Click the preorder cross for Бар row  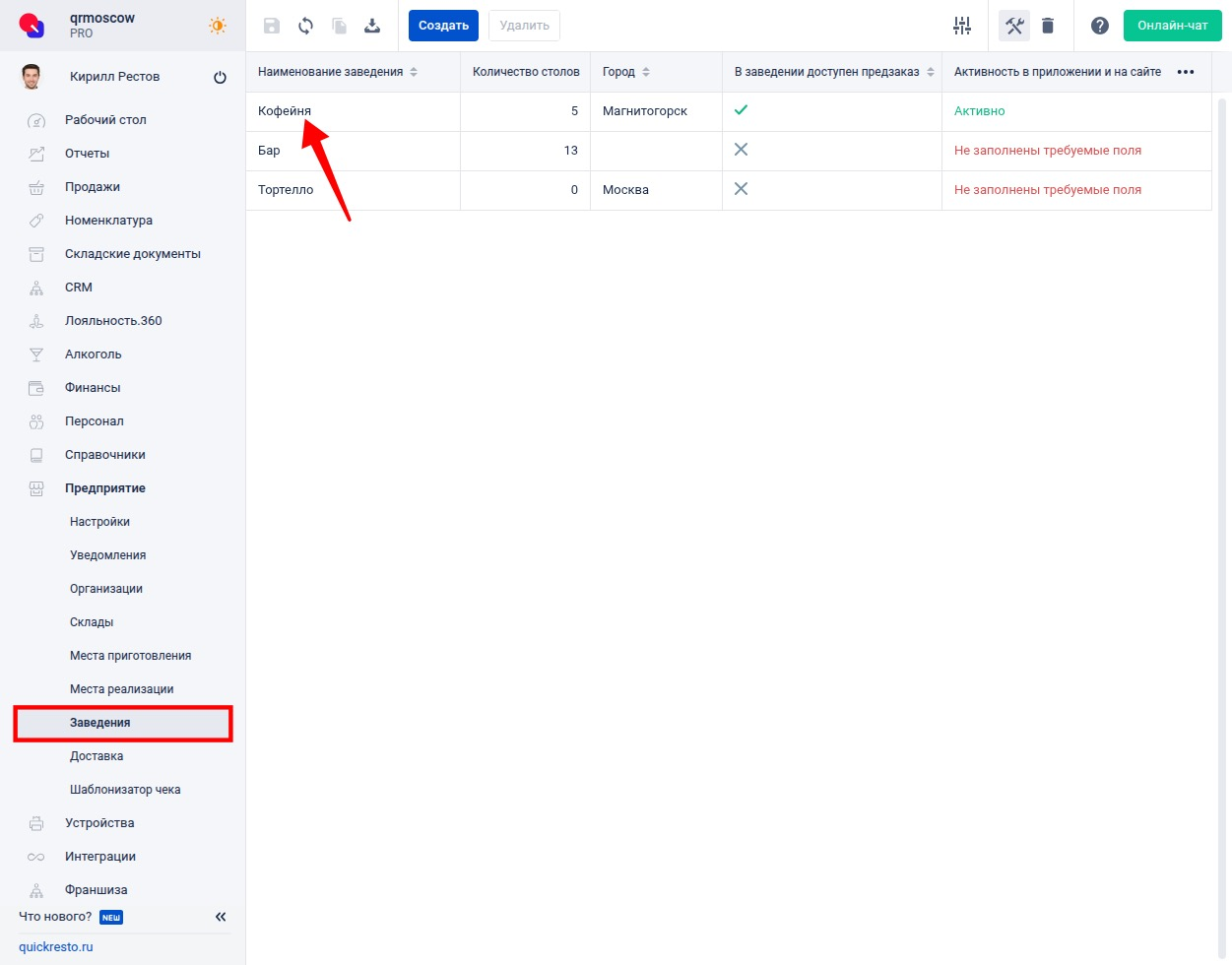tap(741, 150)
